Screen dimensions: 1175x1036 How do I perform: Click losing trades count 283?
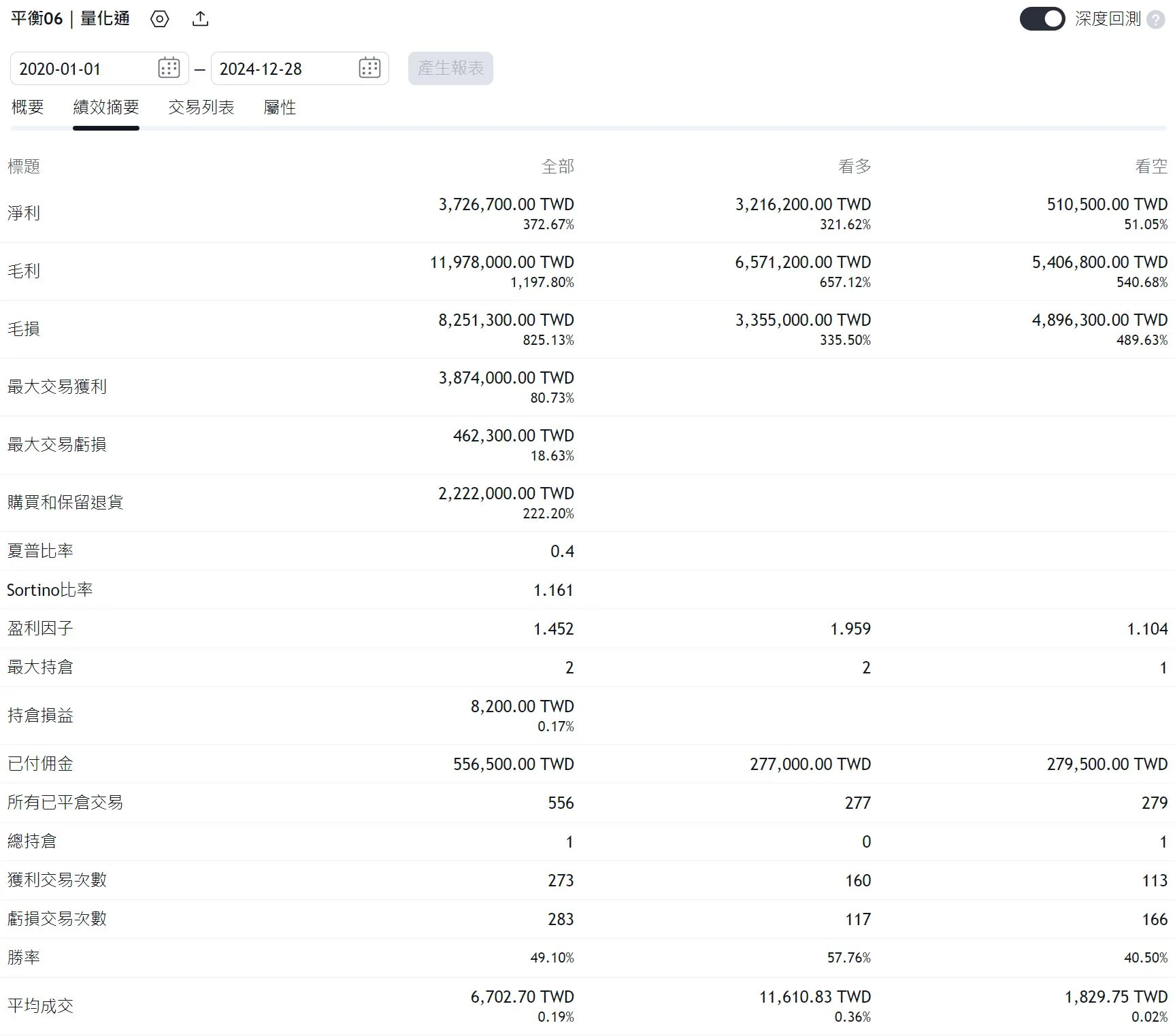tap(561, 920)
